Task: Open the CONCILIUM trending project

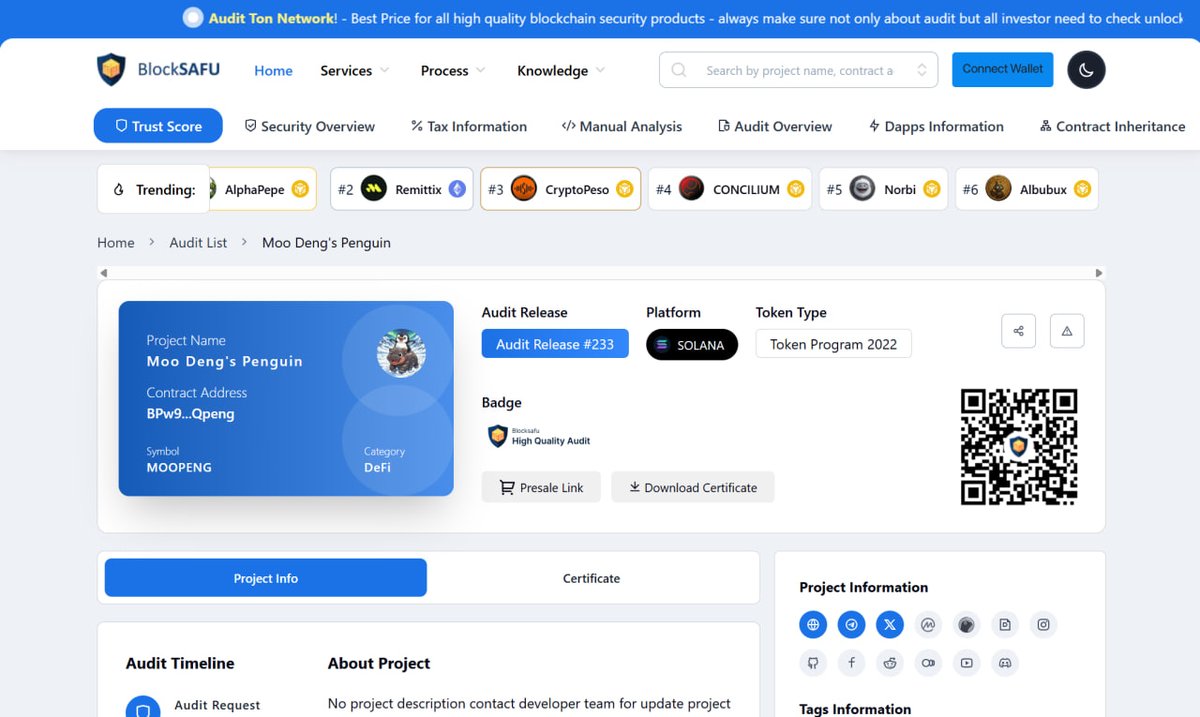Action: pyautogui.click(x=730, y=189)
